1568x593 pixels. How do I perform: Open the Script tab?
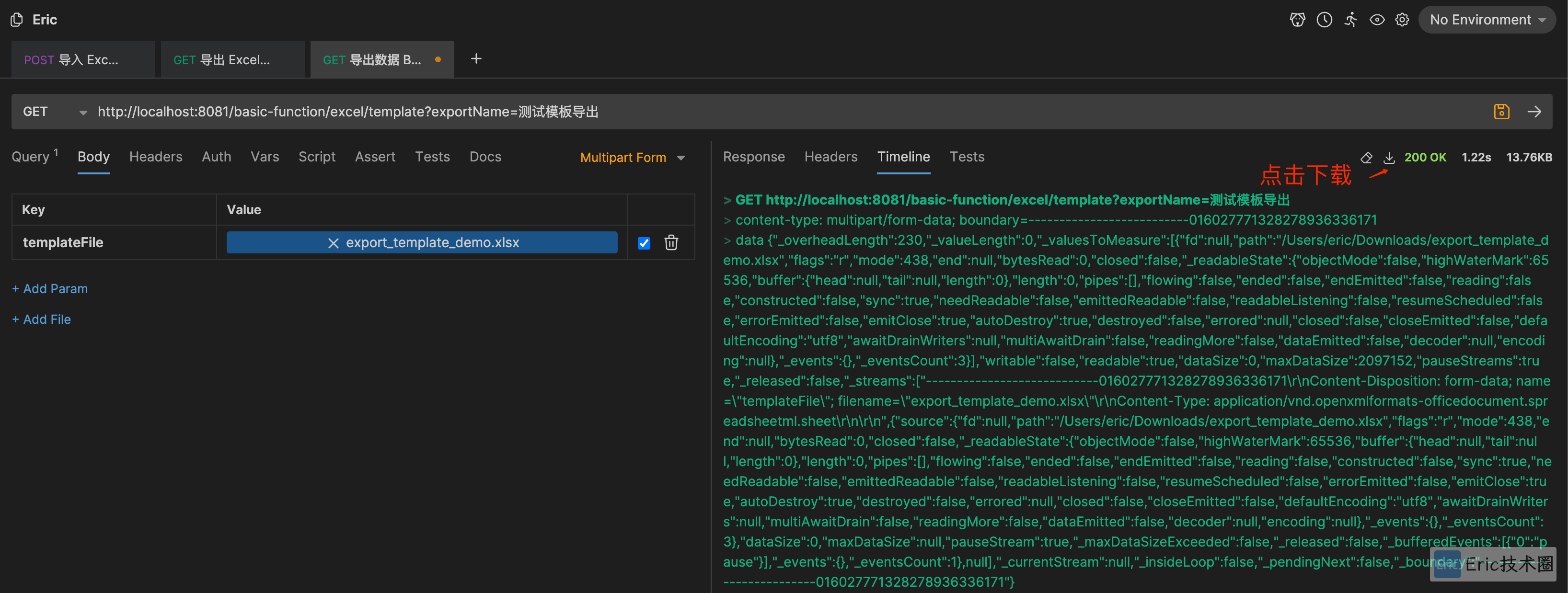tap(316, 157)
